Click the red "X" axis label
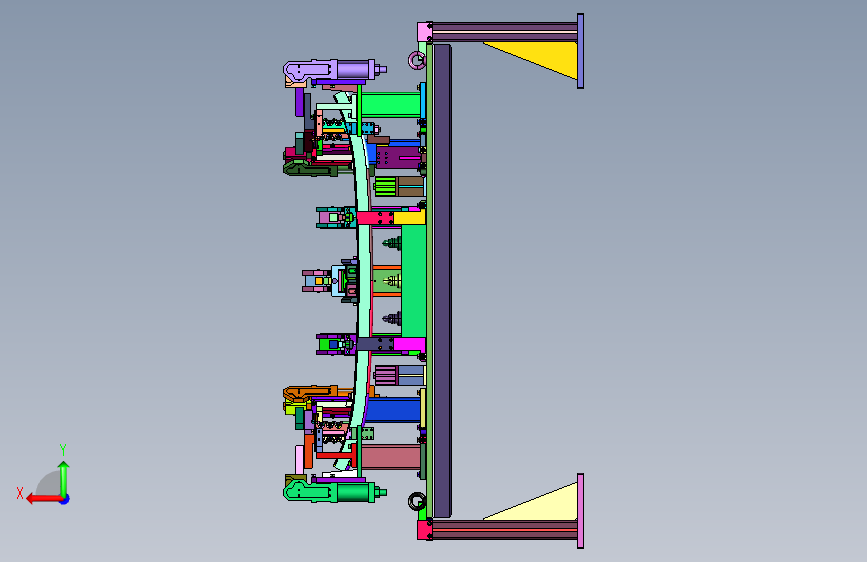This screenshot has height=562, width=867. (20, 493)
